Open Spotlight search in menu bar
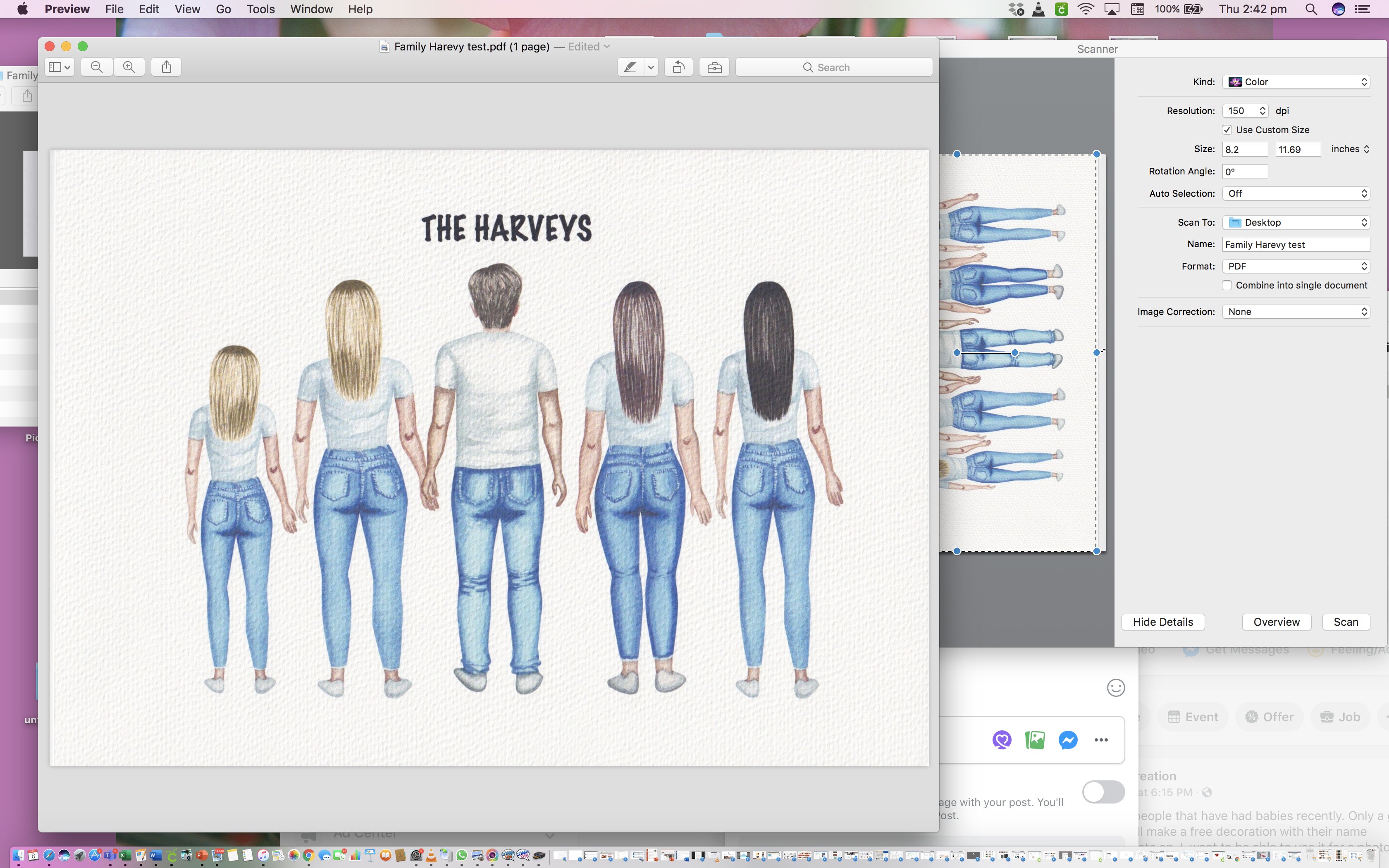The image size is (1389, 868). [x=1311, y=9]
